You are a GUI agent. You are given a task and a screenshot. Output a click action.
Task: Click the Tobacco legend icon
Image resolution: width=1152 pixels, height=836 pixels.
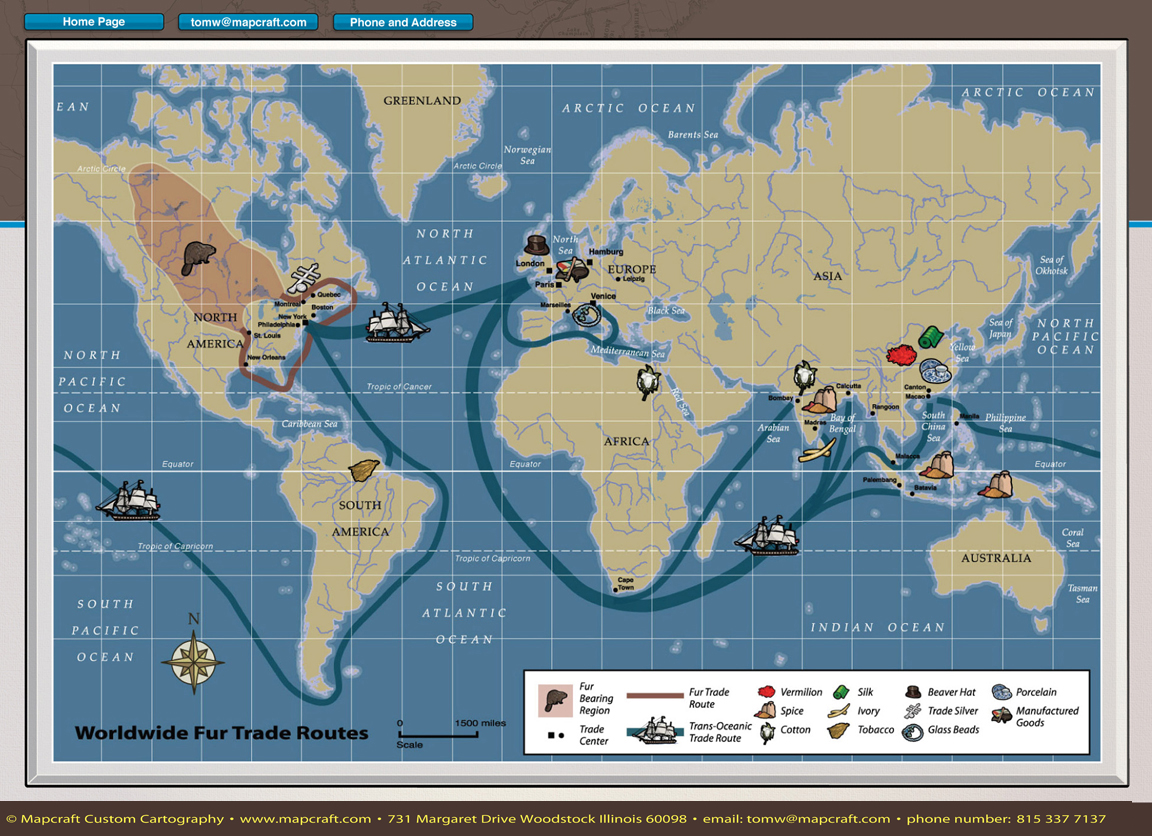click(x=838, y=730)
